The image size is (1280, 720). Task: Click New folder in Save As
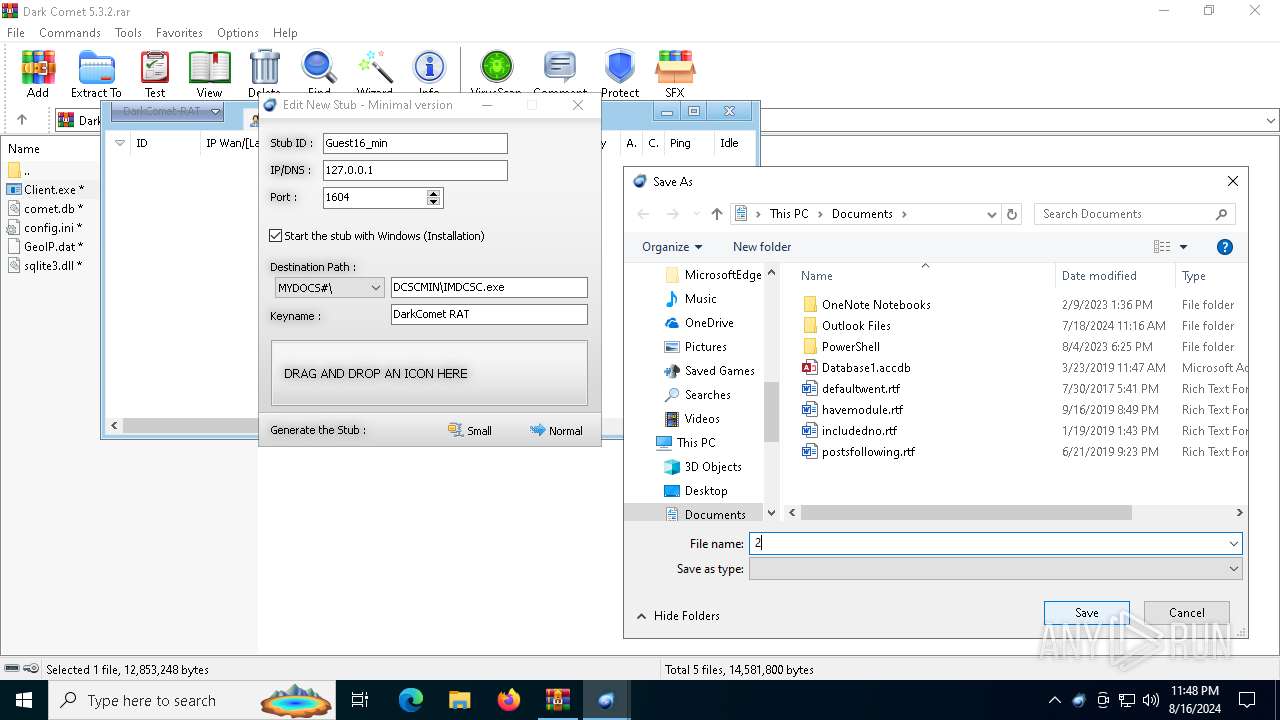coord(762,247)
